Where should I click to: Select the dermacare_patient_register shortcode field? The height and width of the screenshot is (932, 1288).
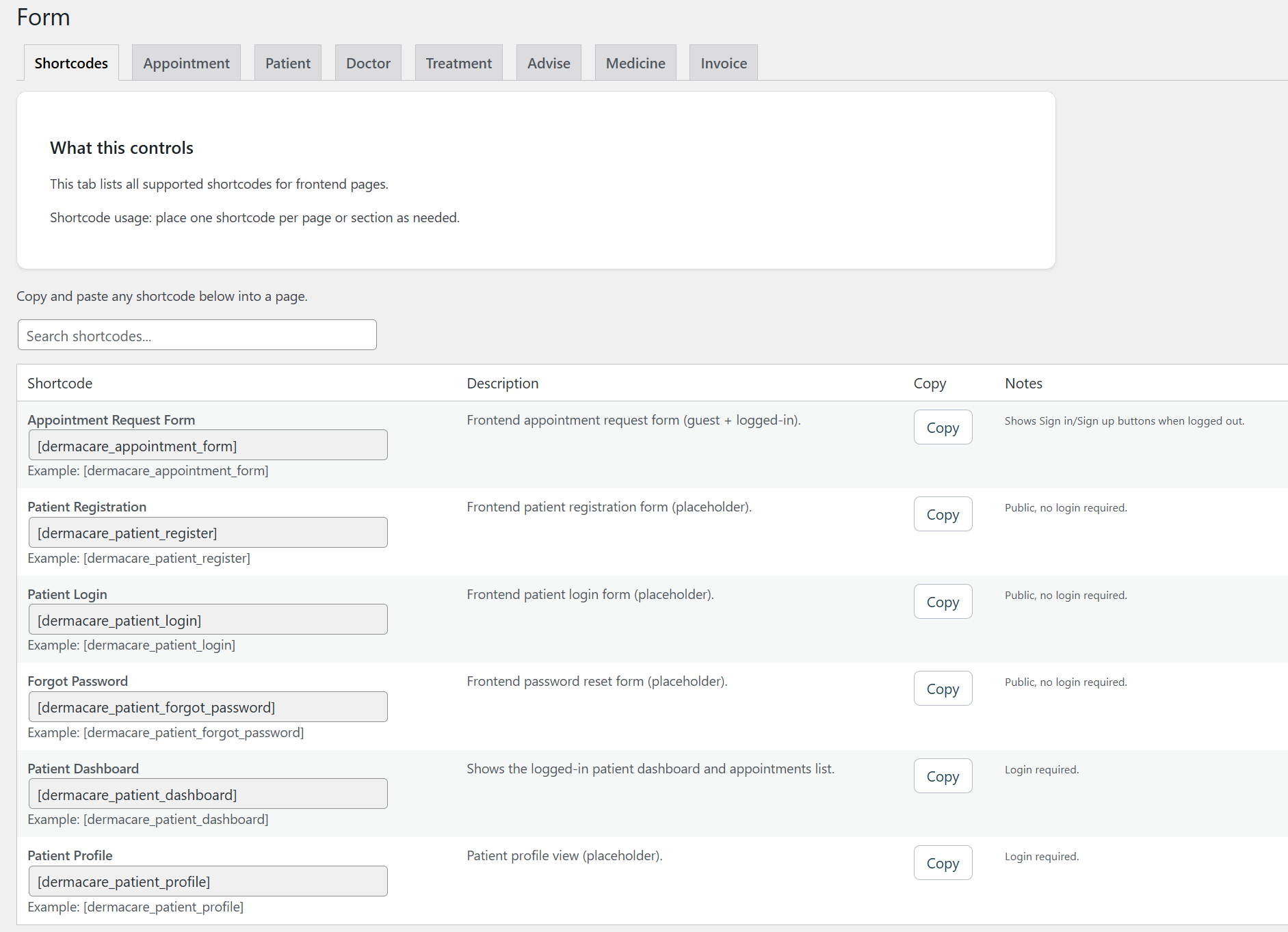pos(208,533)
